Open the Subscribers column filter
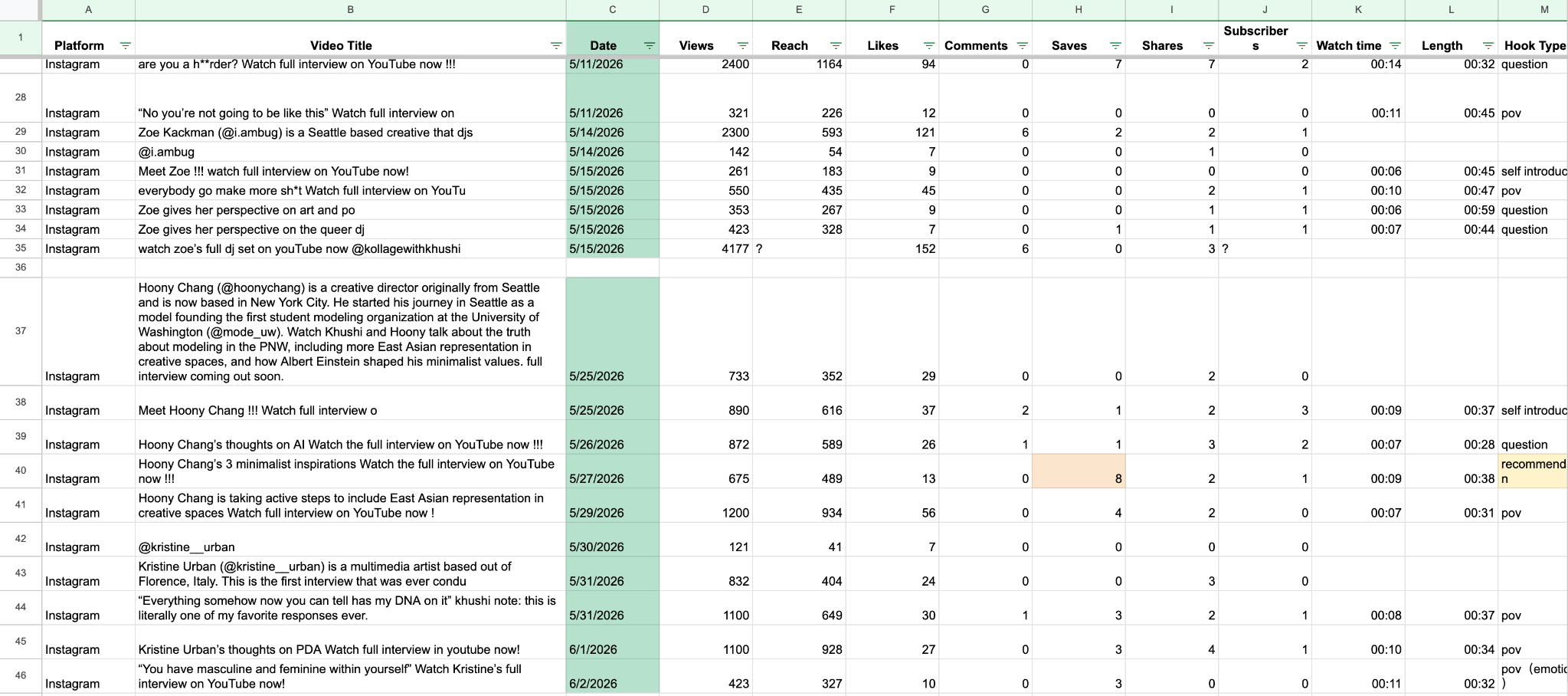Viewport: 1568px width, 696px height. pos(1301,46)
